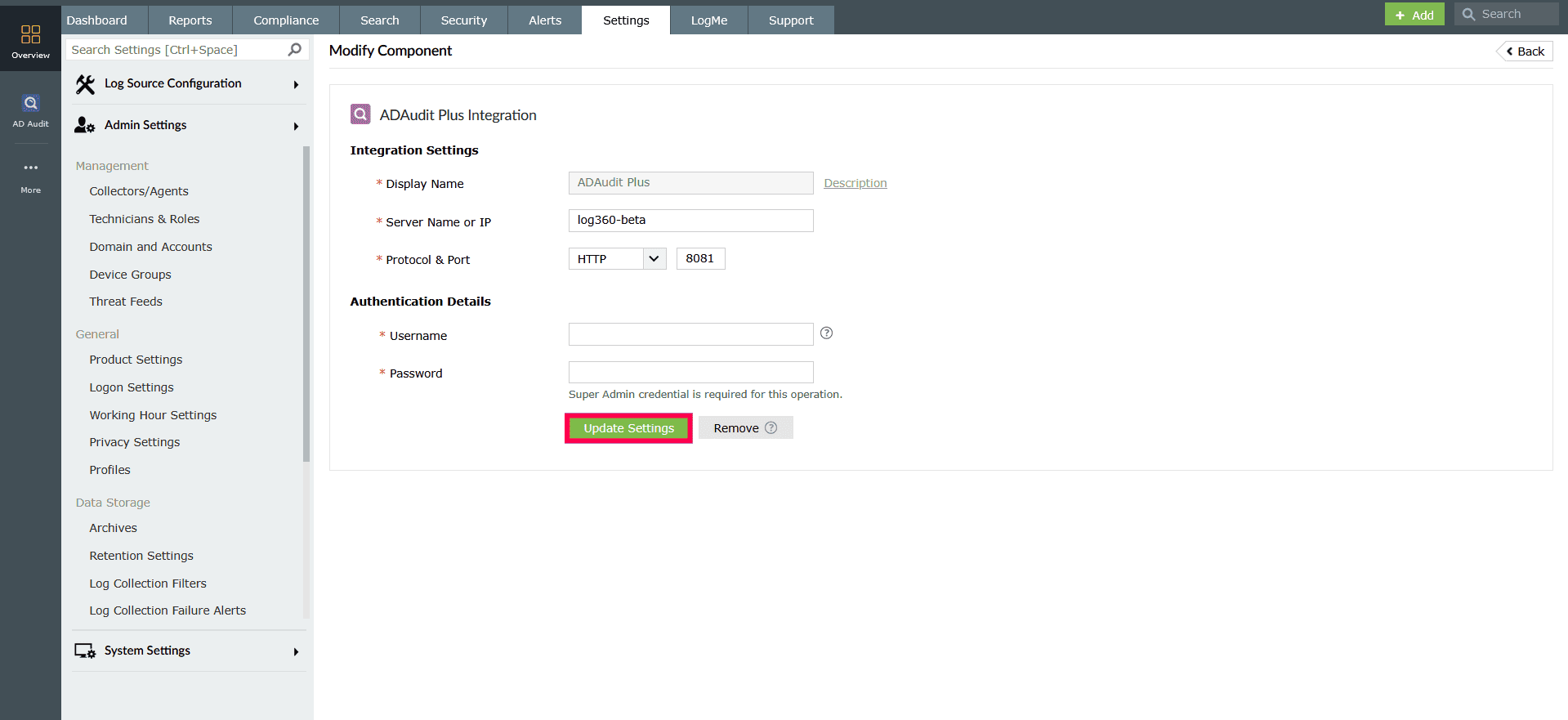
Task: Click the Log Source Configuration tools icon
Action: click(85, 84)
